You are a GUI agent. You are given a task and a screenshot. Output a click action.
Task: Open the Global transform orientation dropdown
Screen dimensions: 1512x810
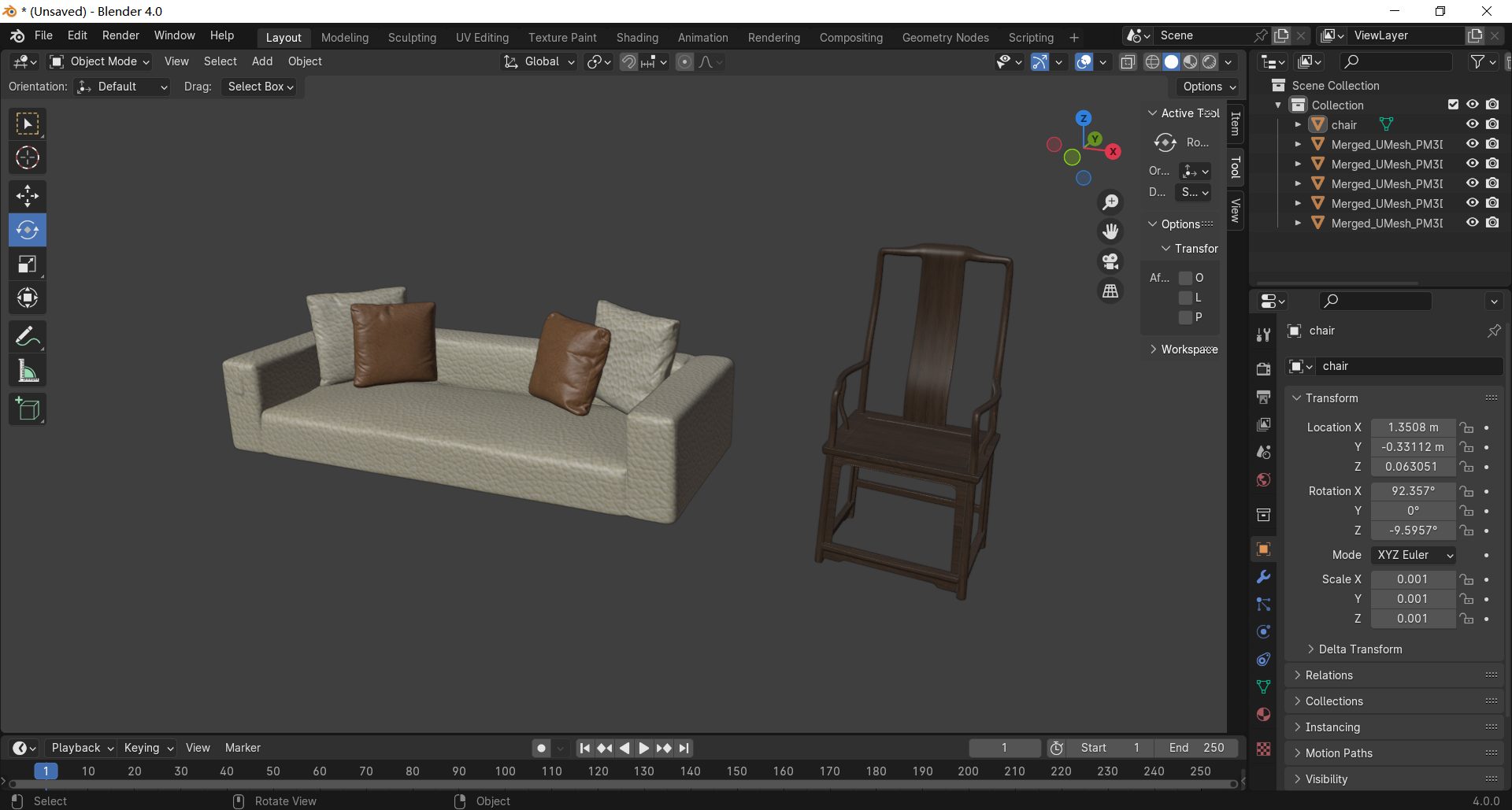point(539,61)
